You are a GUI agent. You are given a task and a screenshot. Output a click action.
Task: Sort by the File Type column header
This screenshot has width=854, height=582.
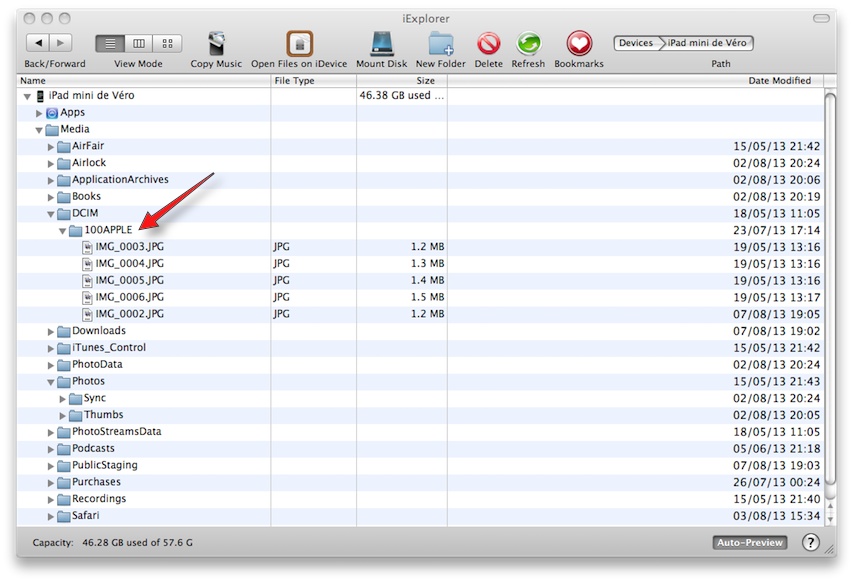(314, 81)
